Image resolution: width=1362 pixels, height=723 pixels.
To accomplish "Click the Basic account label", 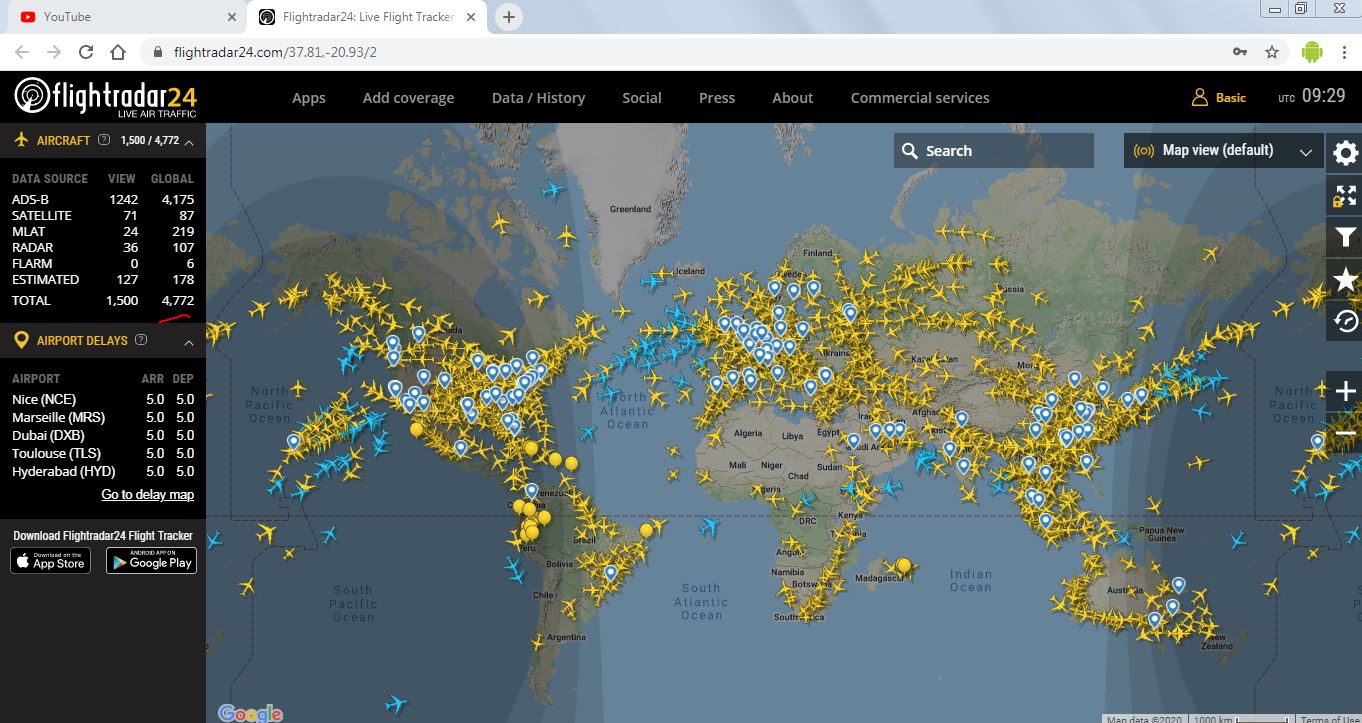I will (x=1231, y=98).
